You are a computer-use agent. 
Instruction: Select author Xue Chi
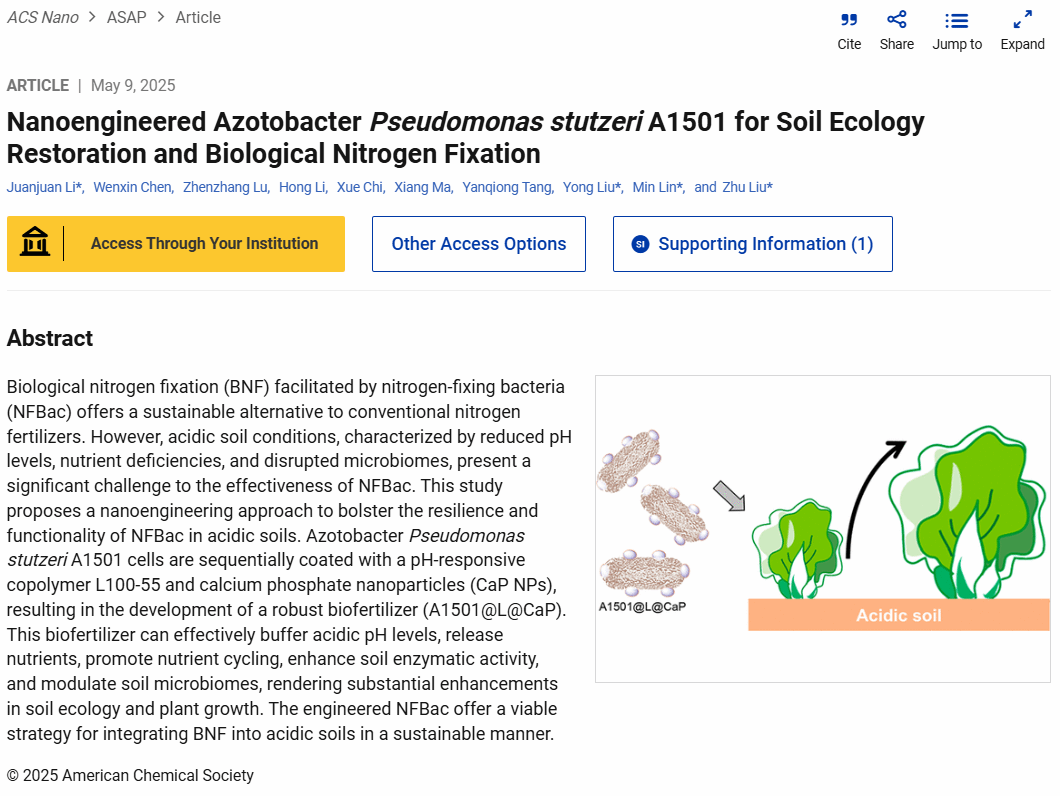359,187
